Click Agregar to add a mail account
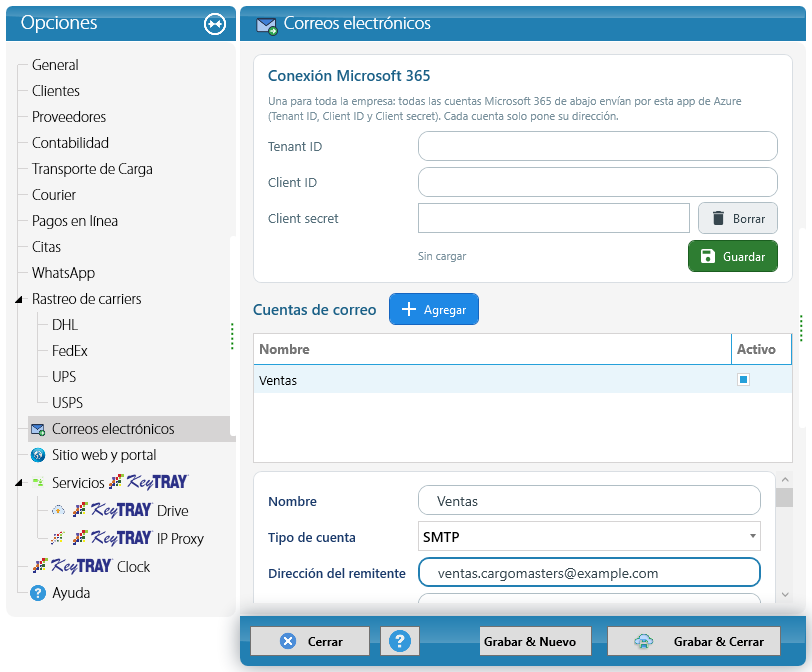 point(433,310)
